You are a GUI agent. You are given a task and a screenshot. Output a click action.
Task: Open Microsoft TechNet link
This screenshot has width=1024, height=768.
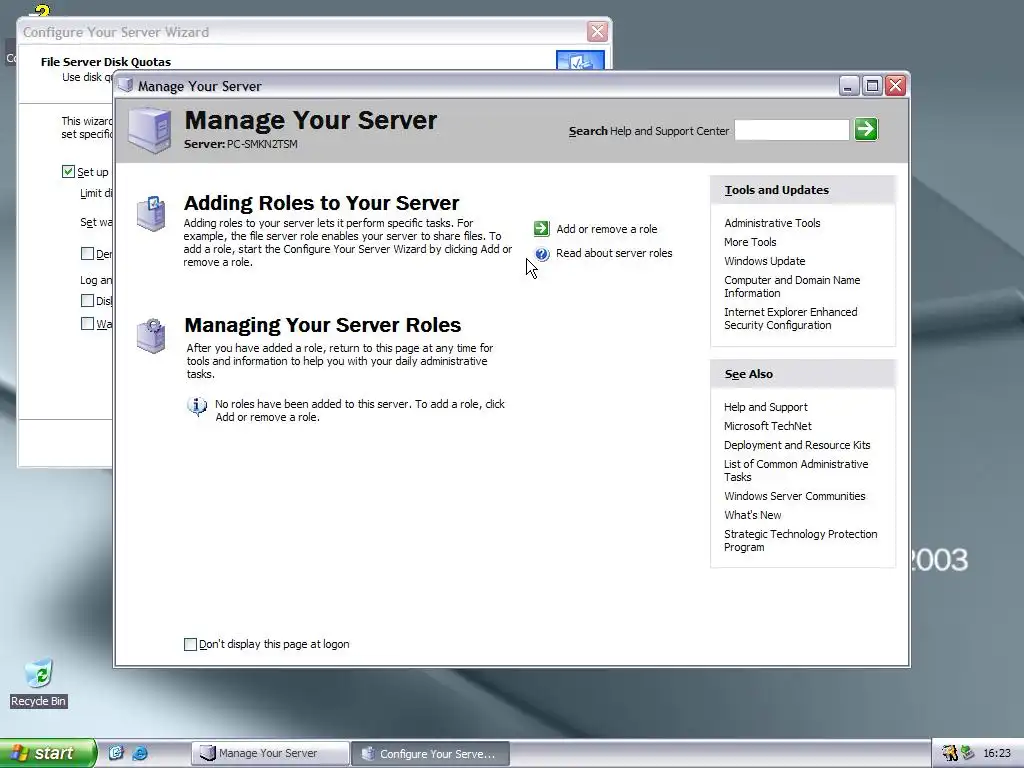click(x=767, y=426)
